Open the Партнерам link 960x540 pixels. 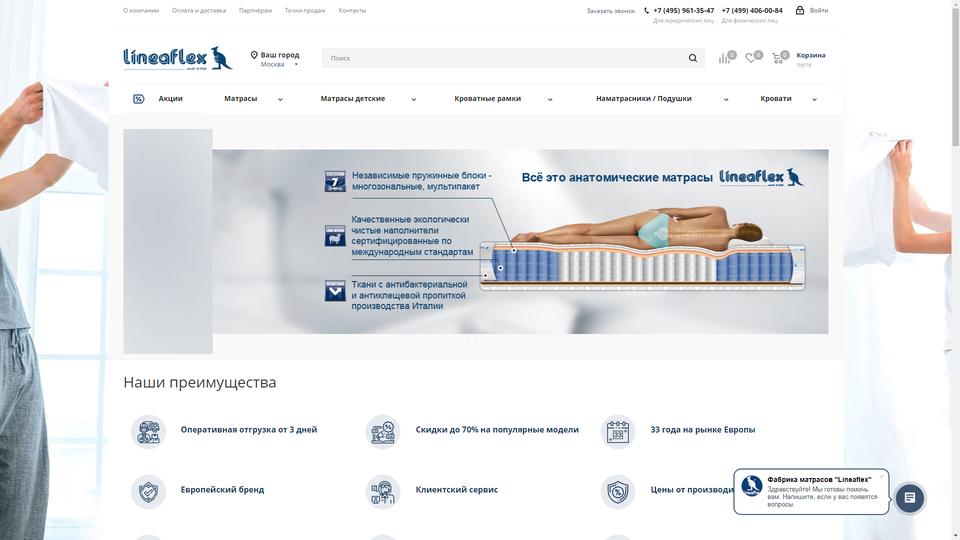pos(255,10)
